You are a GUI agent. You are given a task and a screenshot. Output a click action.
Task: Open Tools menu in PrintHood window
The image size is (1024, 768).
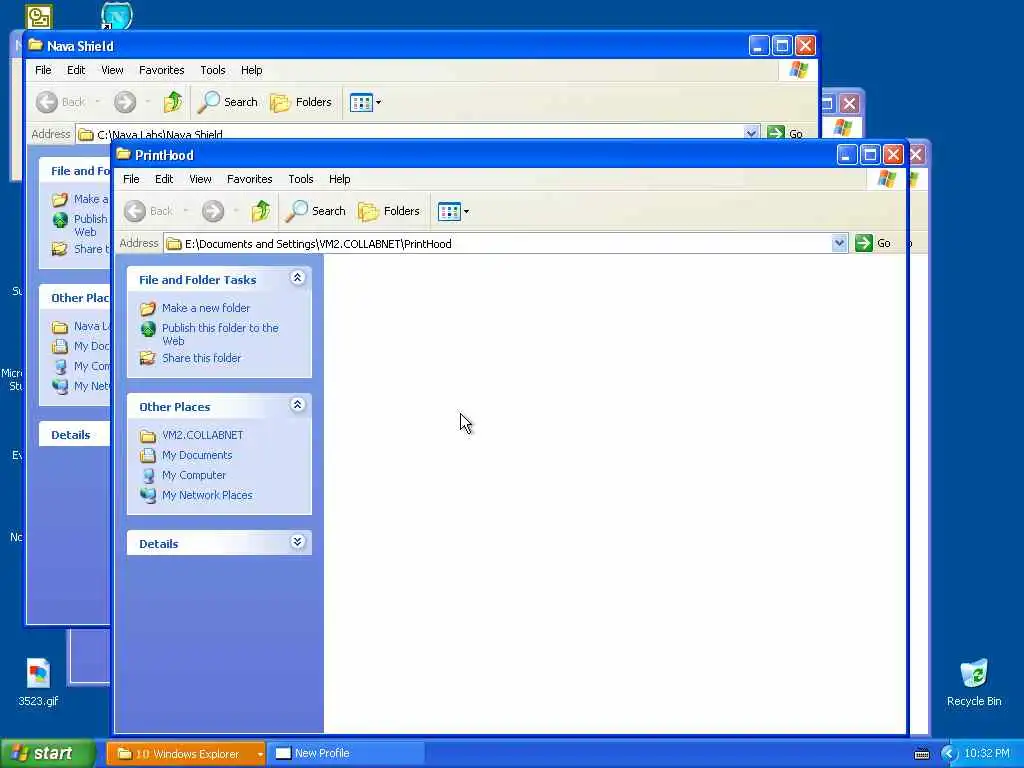point(301,179)
